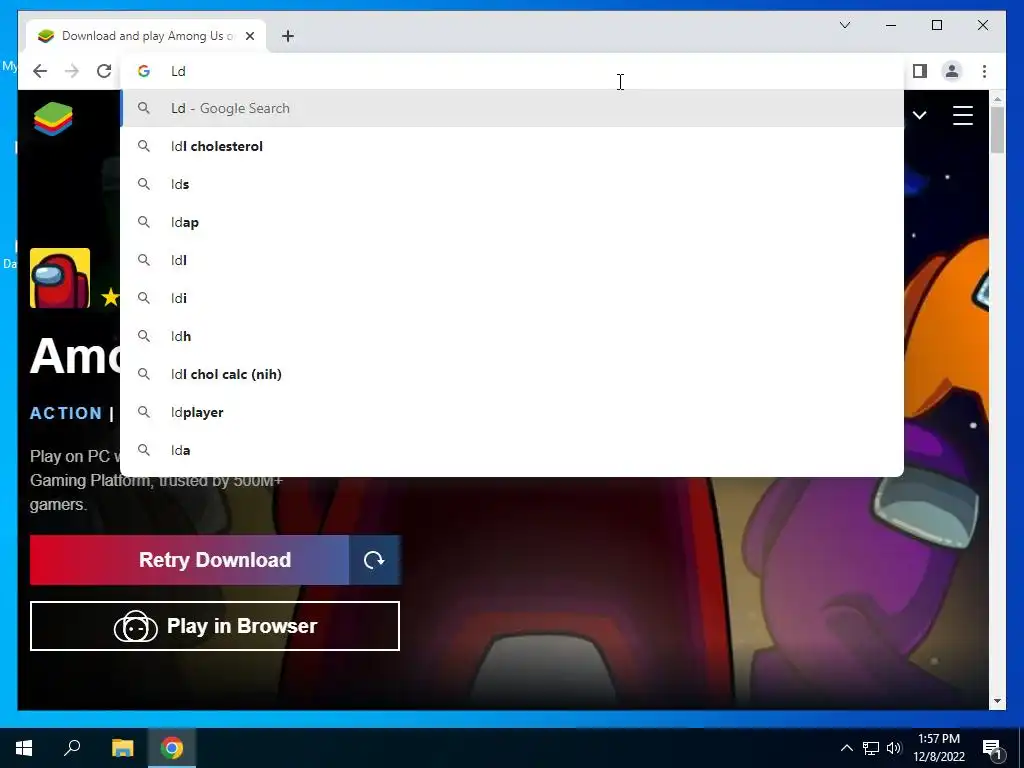The height and width of the screenshot is (768, 1024).
Task: Choose the ldi suggestion
Action: [512, 298]
